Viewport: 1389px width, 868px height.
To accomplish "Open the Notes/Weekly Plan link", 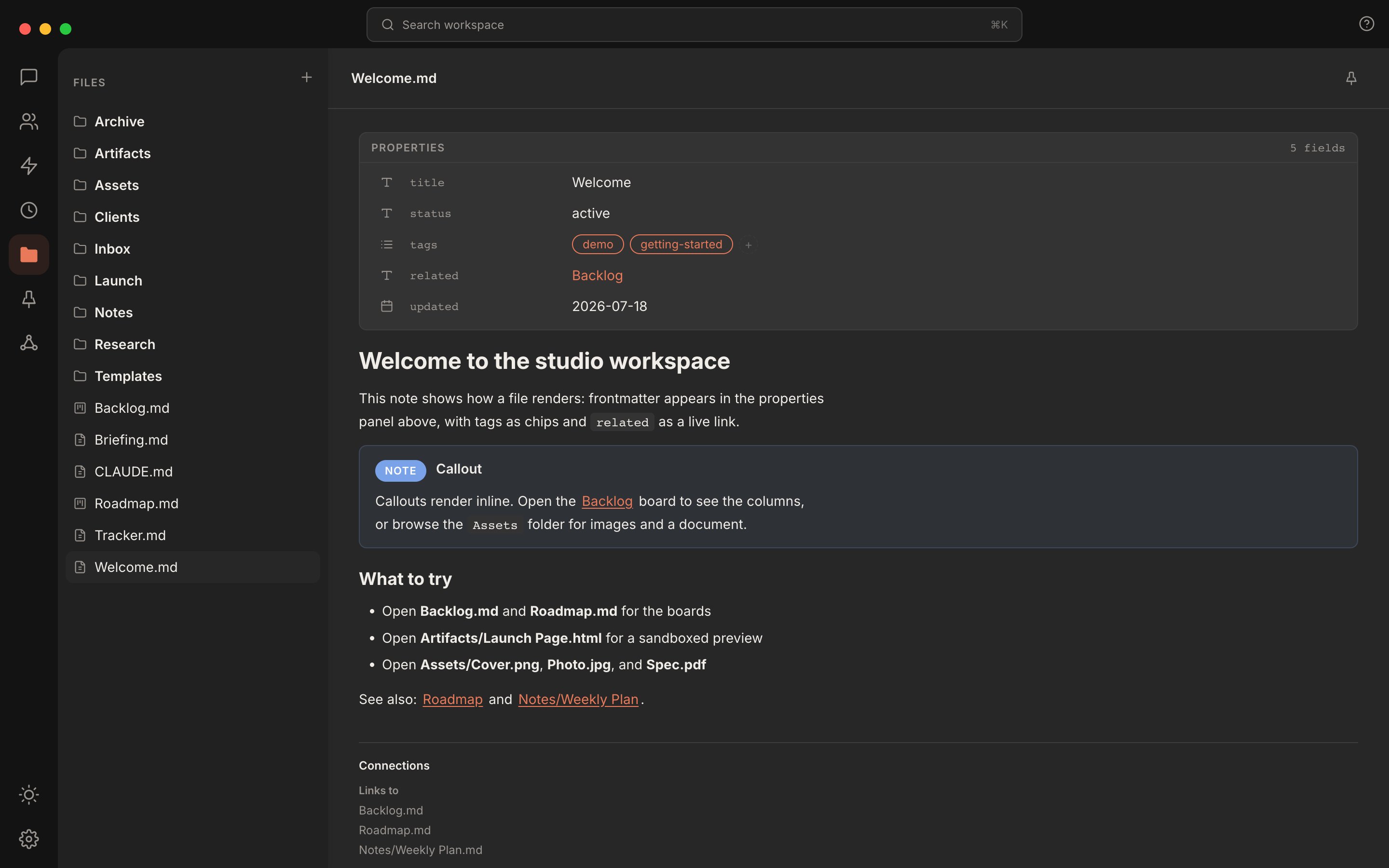I will 578,699.
